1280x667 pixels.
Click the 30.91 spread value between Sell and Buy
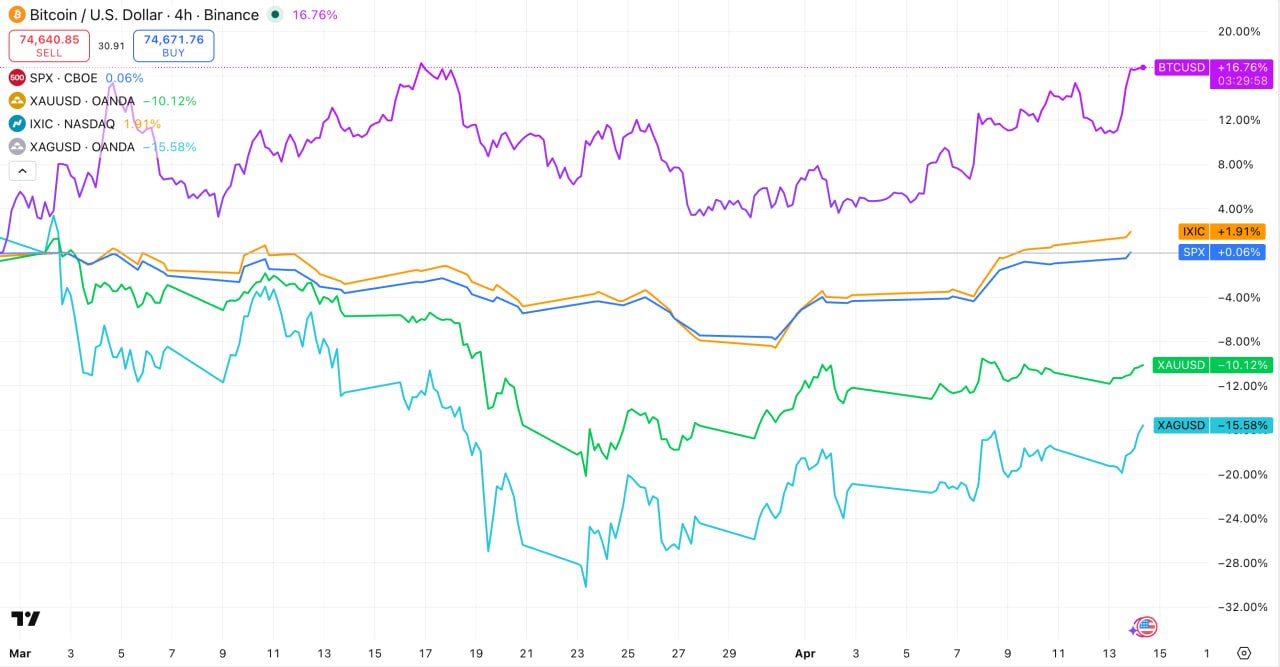[x=110, y=45]
